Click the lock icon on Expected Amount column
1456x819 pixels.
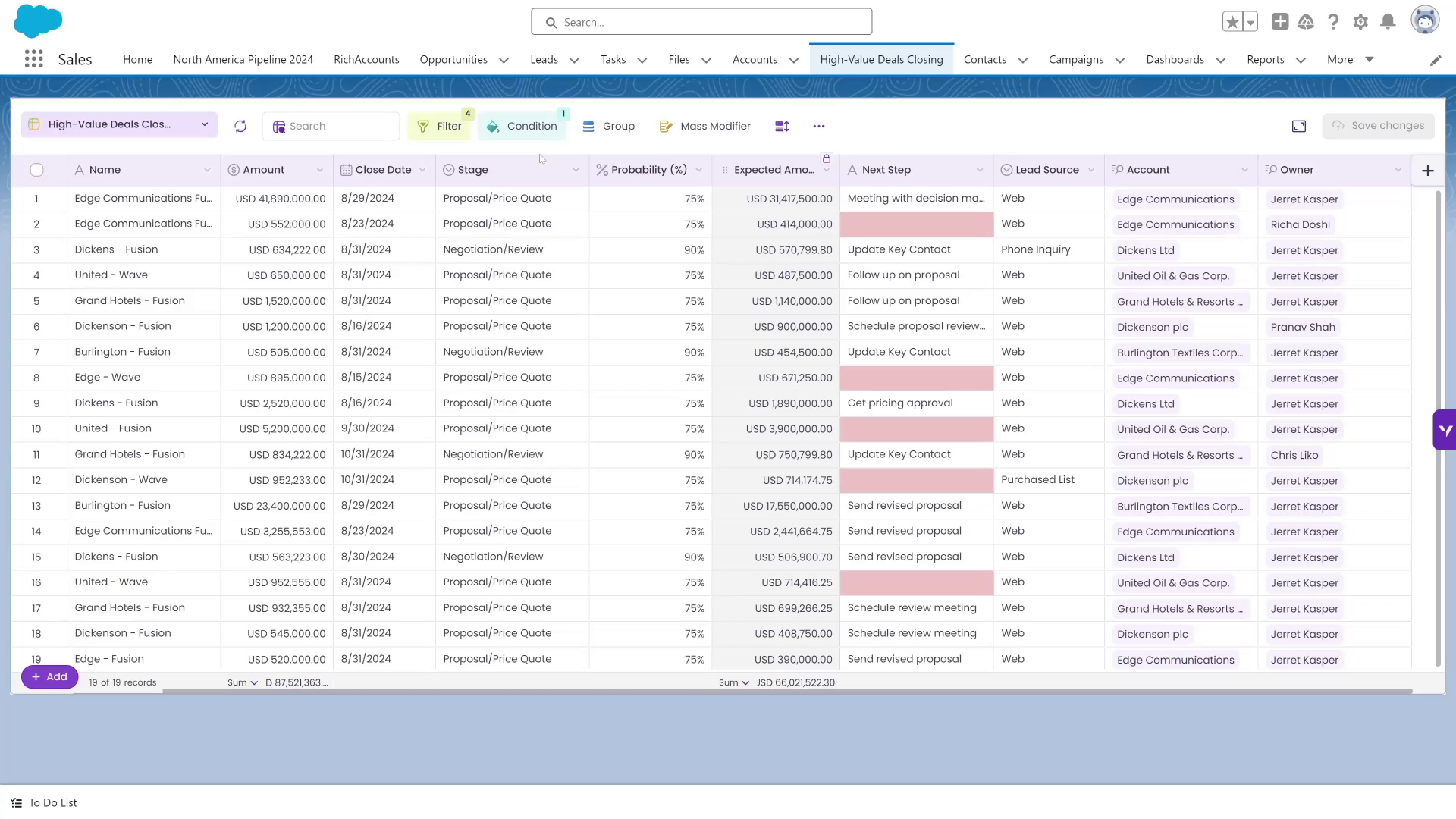coord(827,158)
